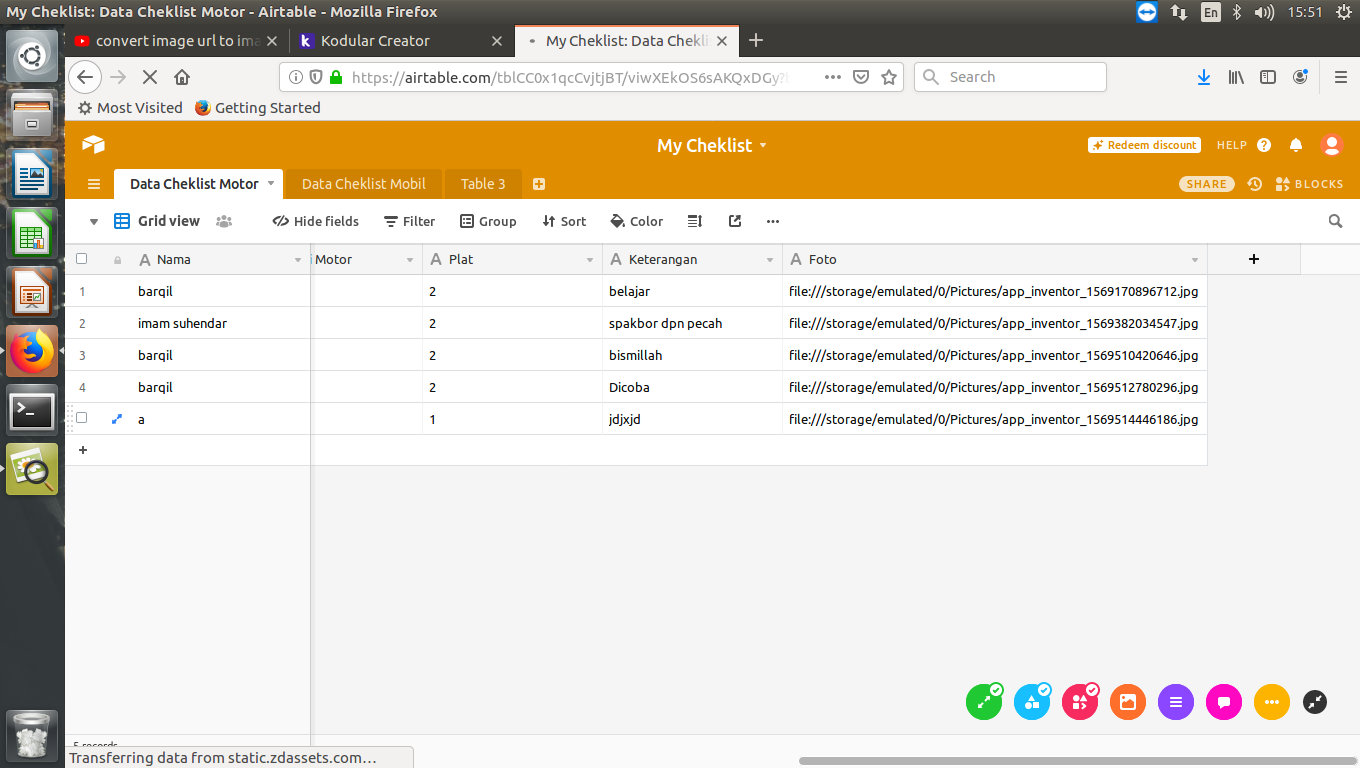Click the orange image circle button
Screen dimensions: 1360x768
[1128, 702]
